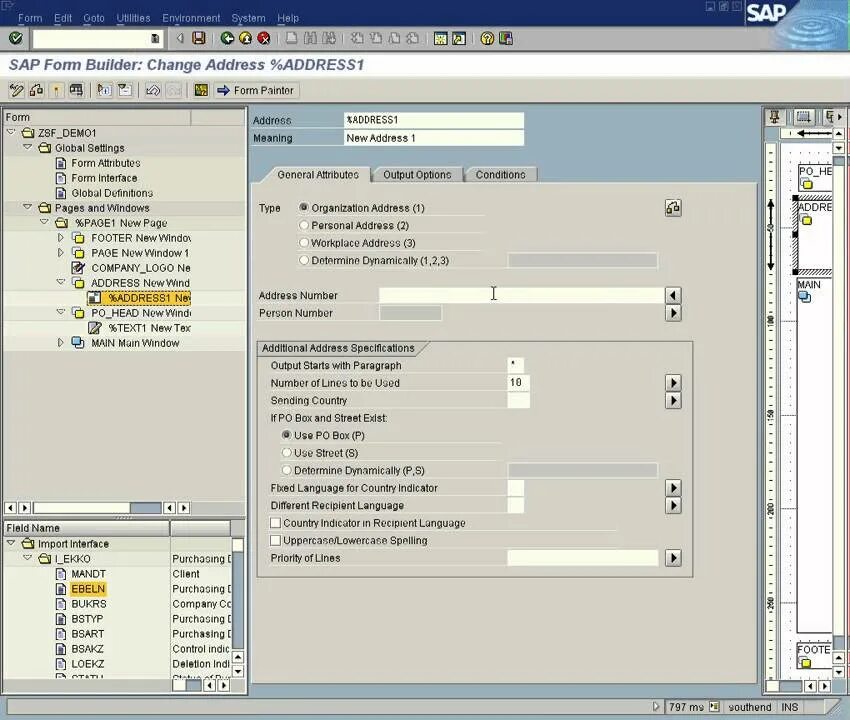
Task: Expand the FOOTER New Window node
Action: (x=61, y=237)
